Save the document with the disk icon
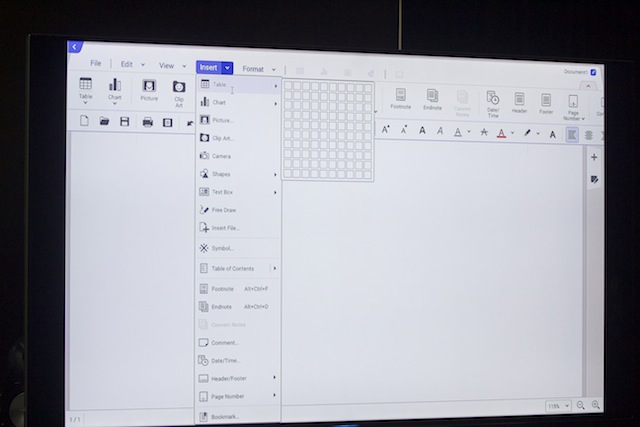The width and height of the screenshot is (640, 427). coord(124,122)
